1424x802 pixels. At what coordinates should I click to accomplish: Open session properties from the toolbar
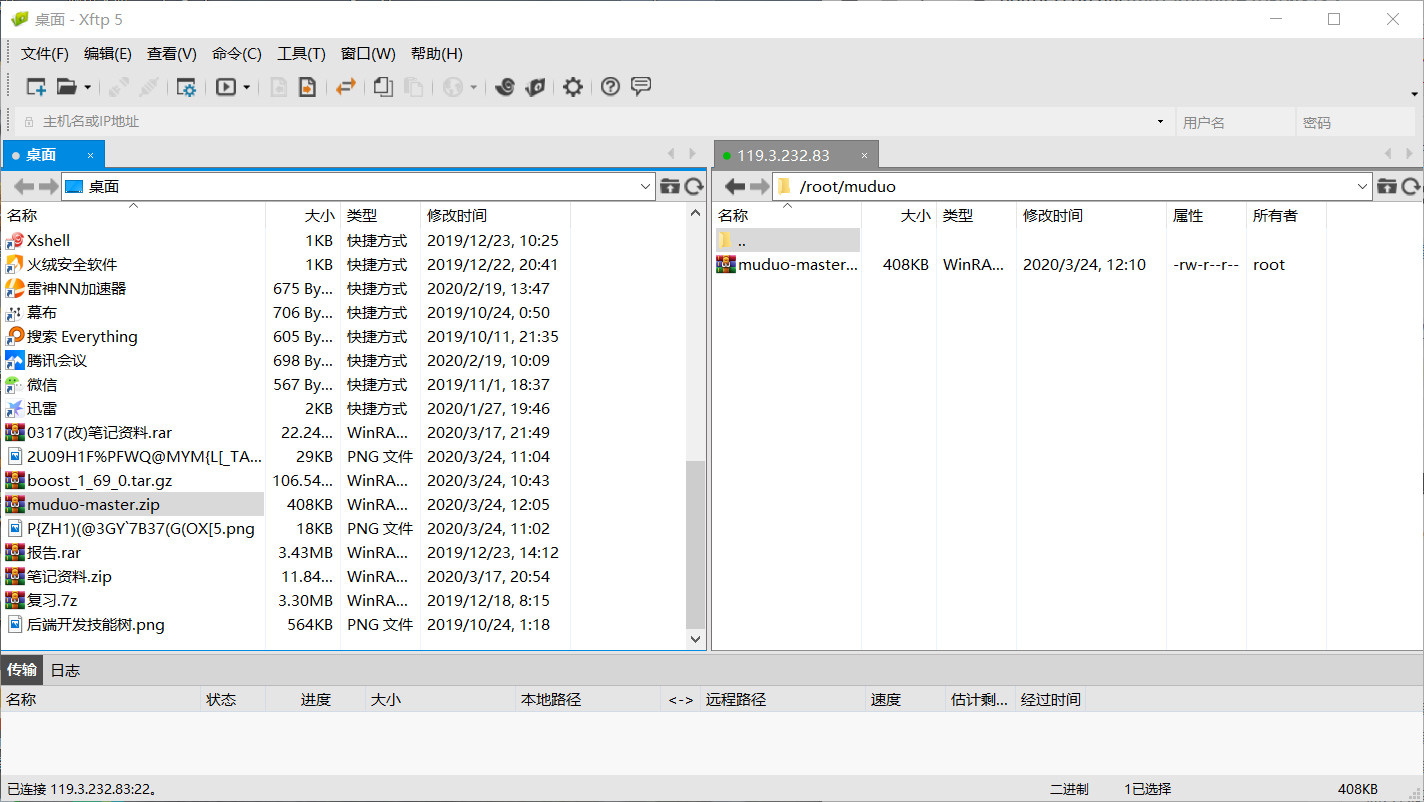pos(185,87)
